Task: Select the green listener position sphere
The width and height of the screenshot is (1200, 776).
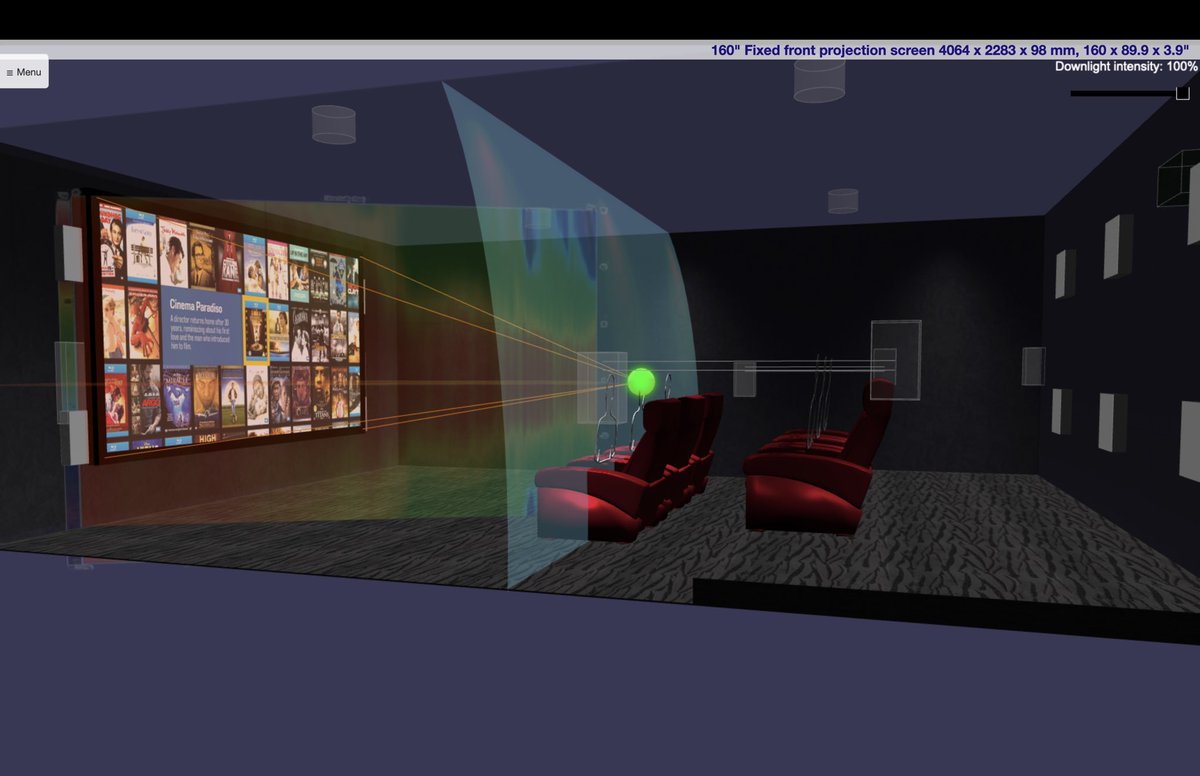Action: coord(640,381)
